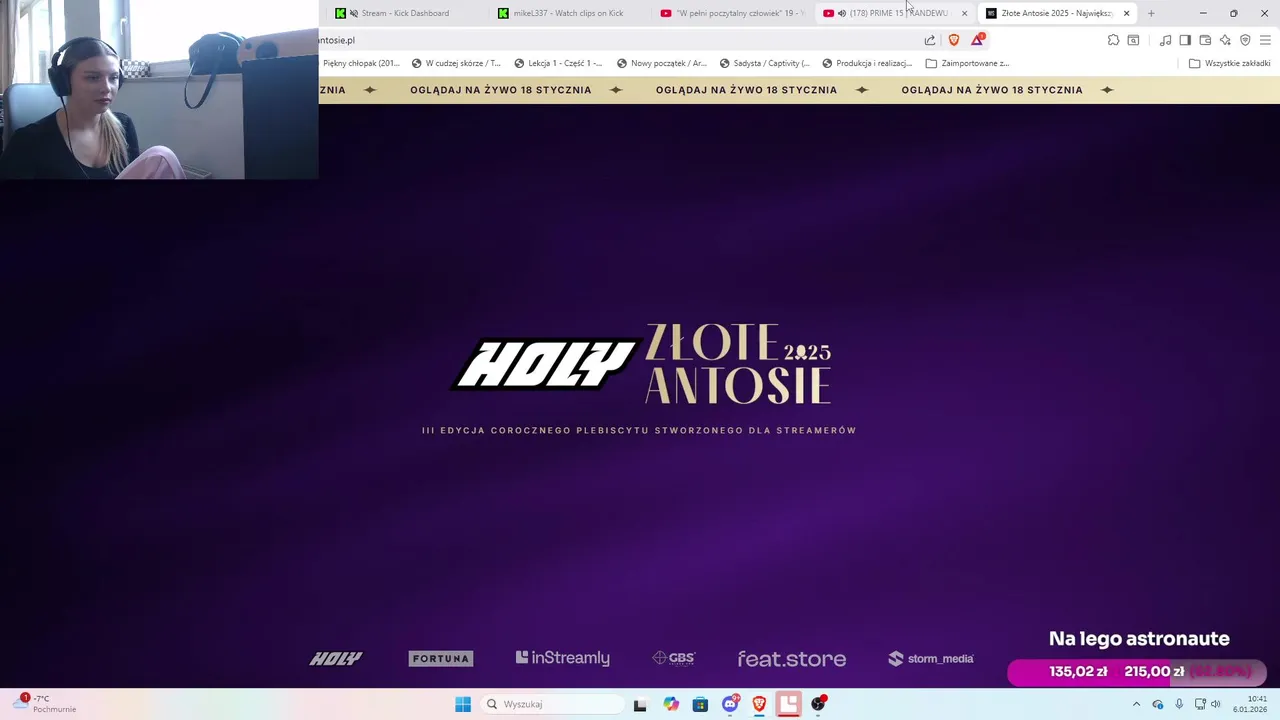Click the GBS sponsor logo
The width and height of the screenshot is (1280, 720).
coord(673,658)
